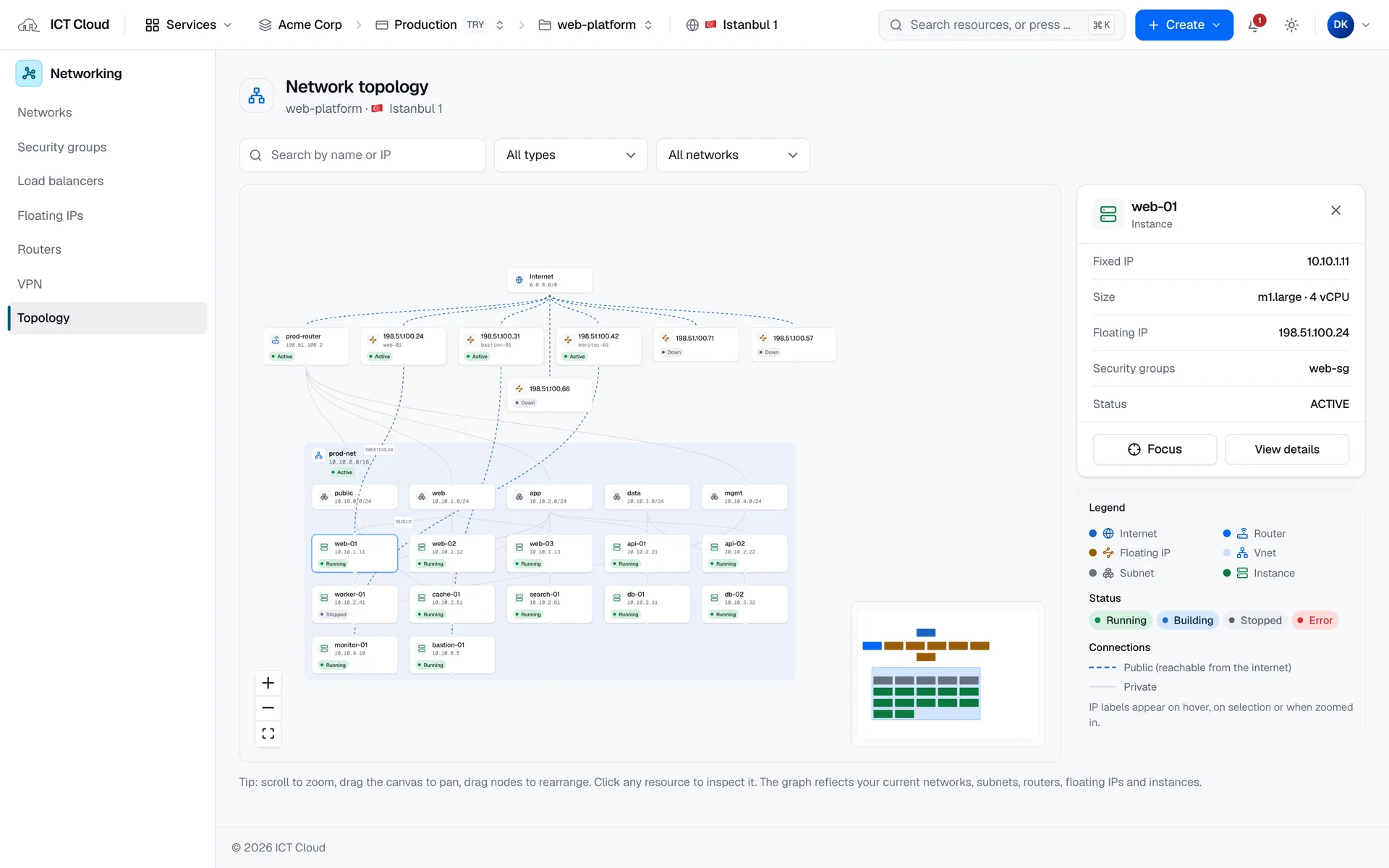Viewport: 1389px width, 868px height.
Task: Click the Building status legend chip
Action: (x=1187, y=621)
